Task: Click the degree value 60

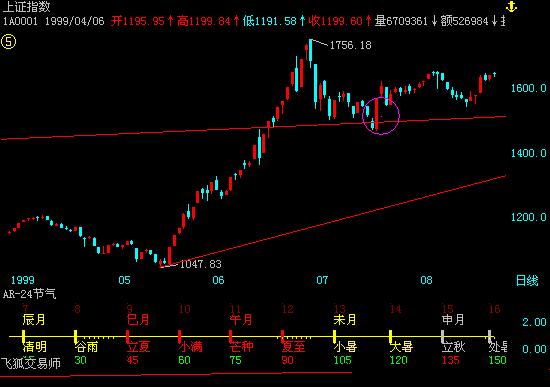Action: (x=184, y=360)
